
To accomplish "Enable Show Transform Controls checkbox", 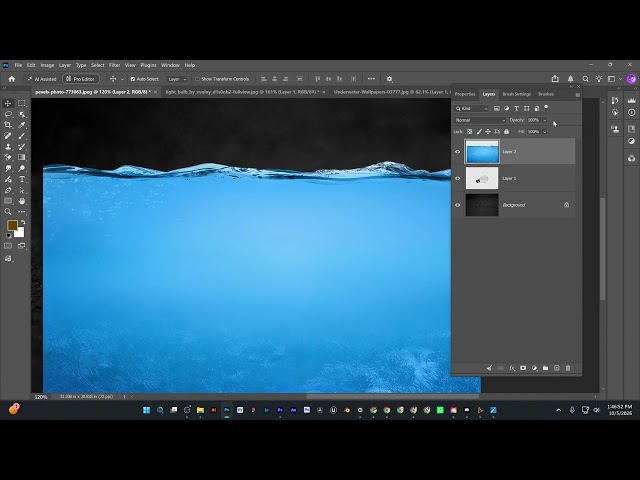I will coord(197,79).
